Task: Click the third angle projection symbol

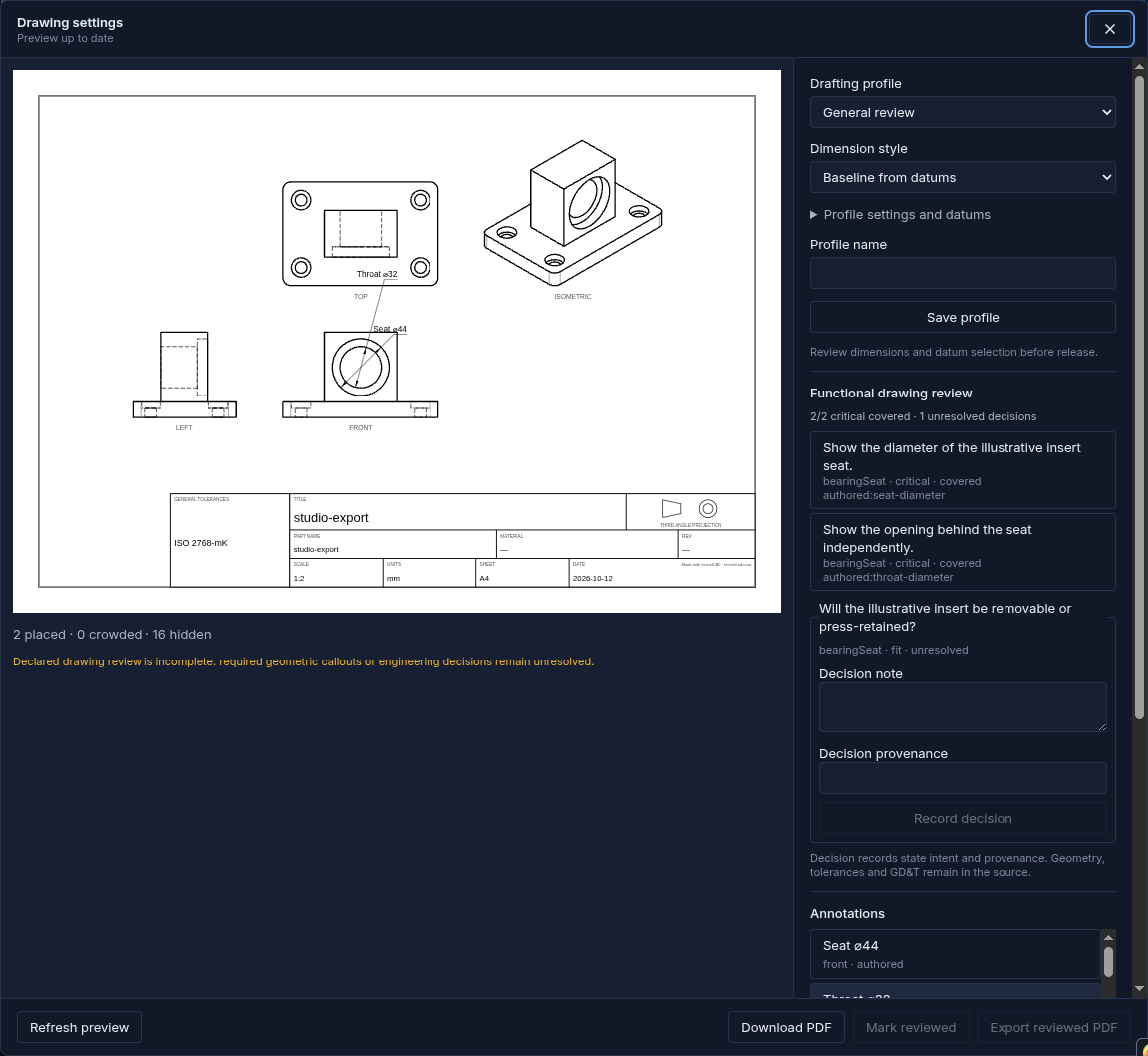Action: click(x=690, y=509)
